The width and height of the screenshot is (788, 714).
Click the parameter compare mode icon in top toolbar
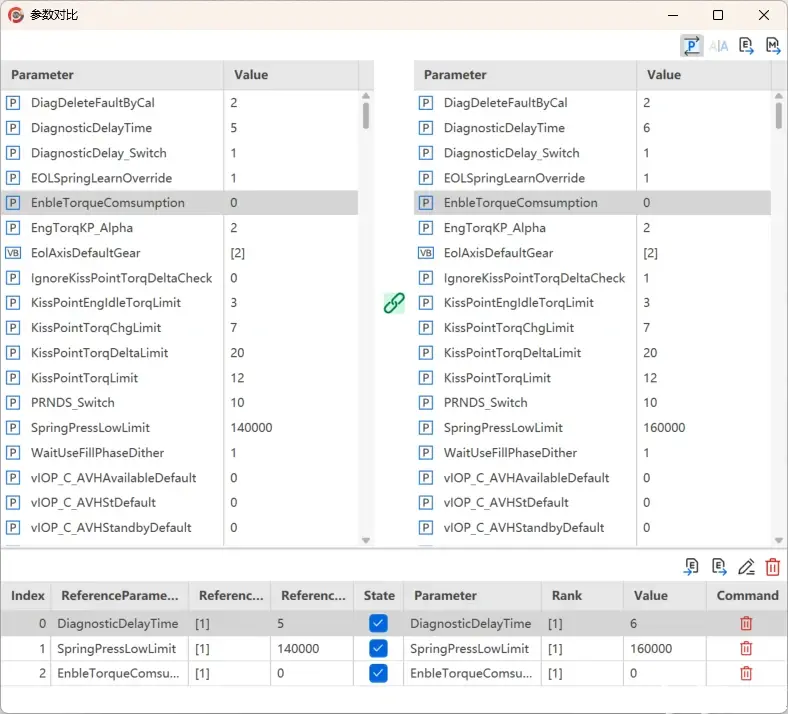click(x=692, y=46)
